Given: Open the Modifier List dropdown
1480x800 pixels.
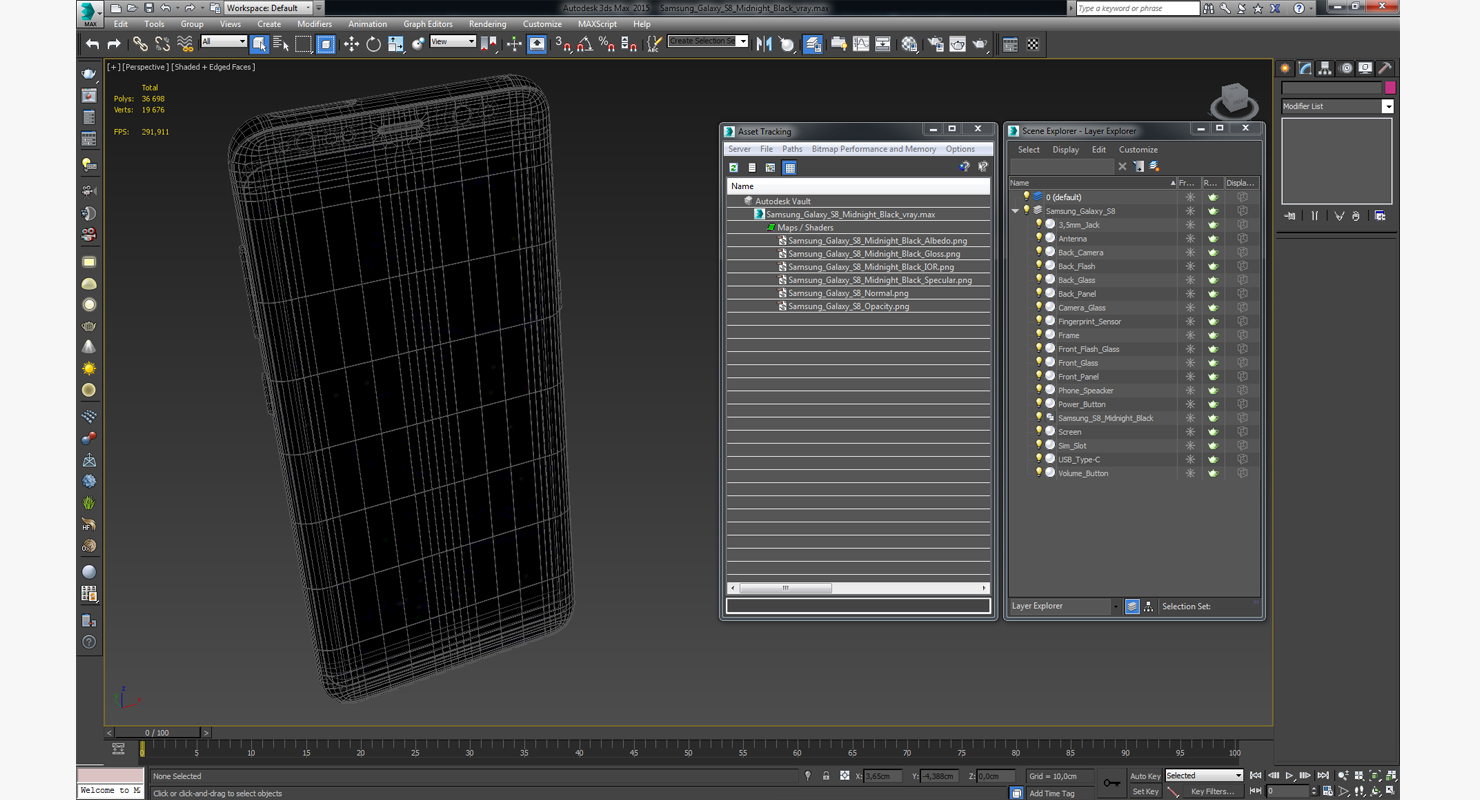Looking at the screenshot, I should pos(1337,106).
